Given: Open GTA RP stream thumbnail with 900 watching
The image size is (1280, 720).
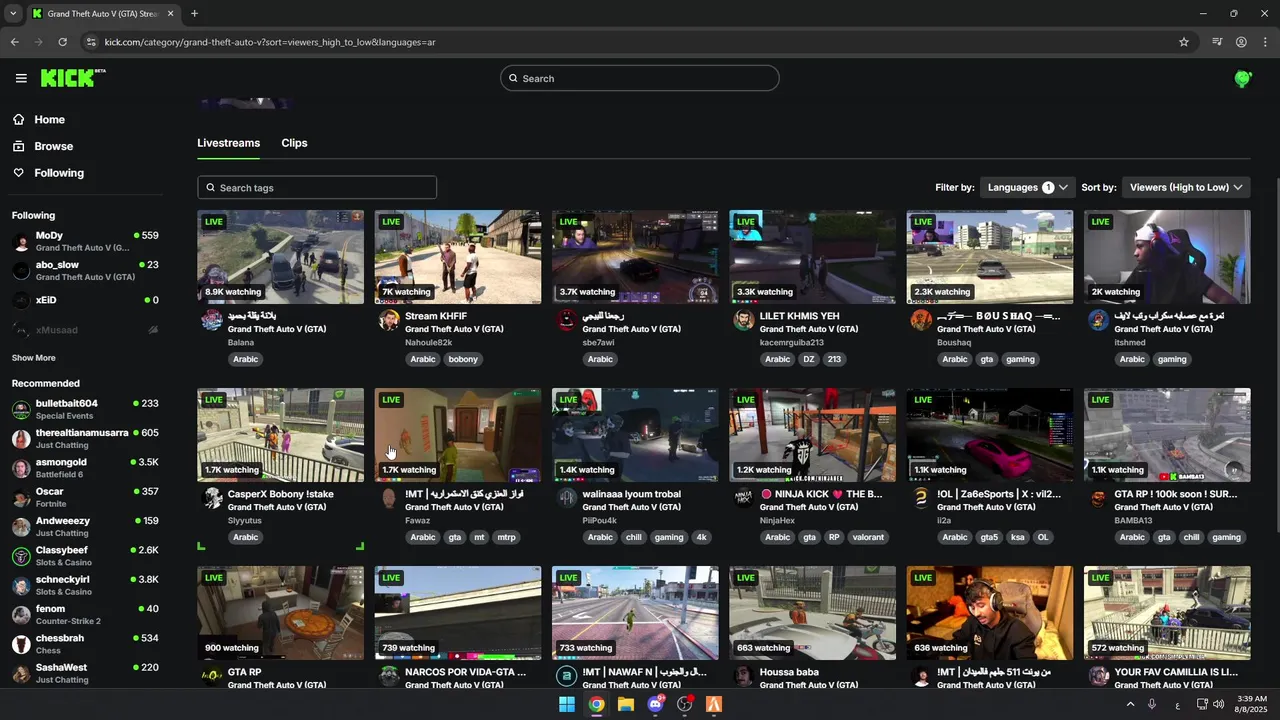Looking at the screenshot, I should tap(281, 613).
